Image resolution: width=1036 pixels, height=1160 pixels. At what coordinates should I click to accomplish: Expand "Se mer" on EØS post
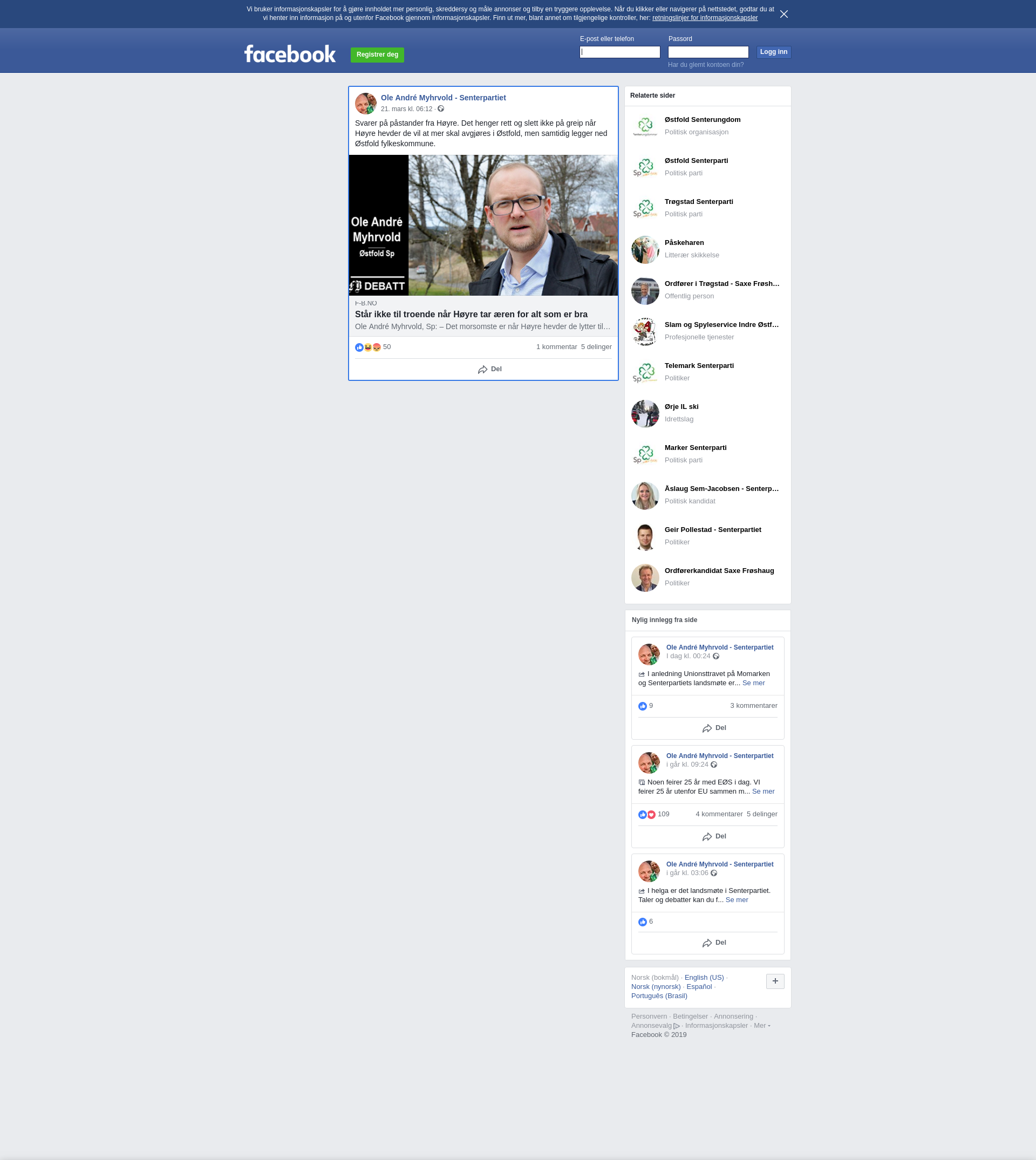[x=763, y=791]
